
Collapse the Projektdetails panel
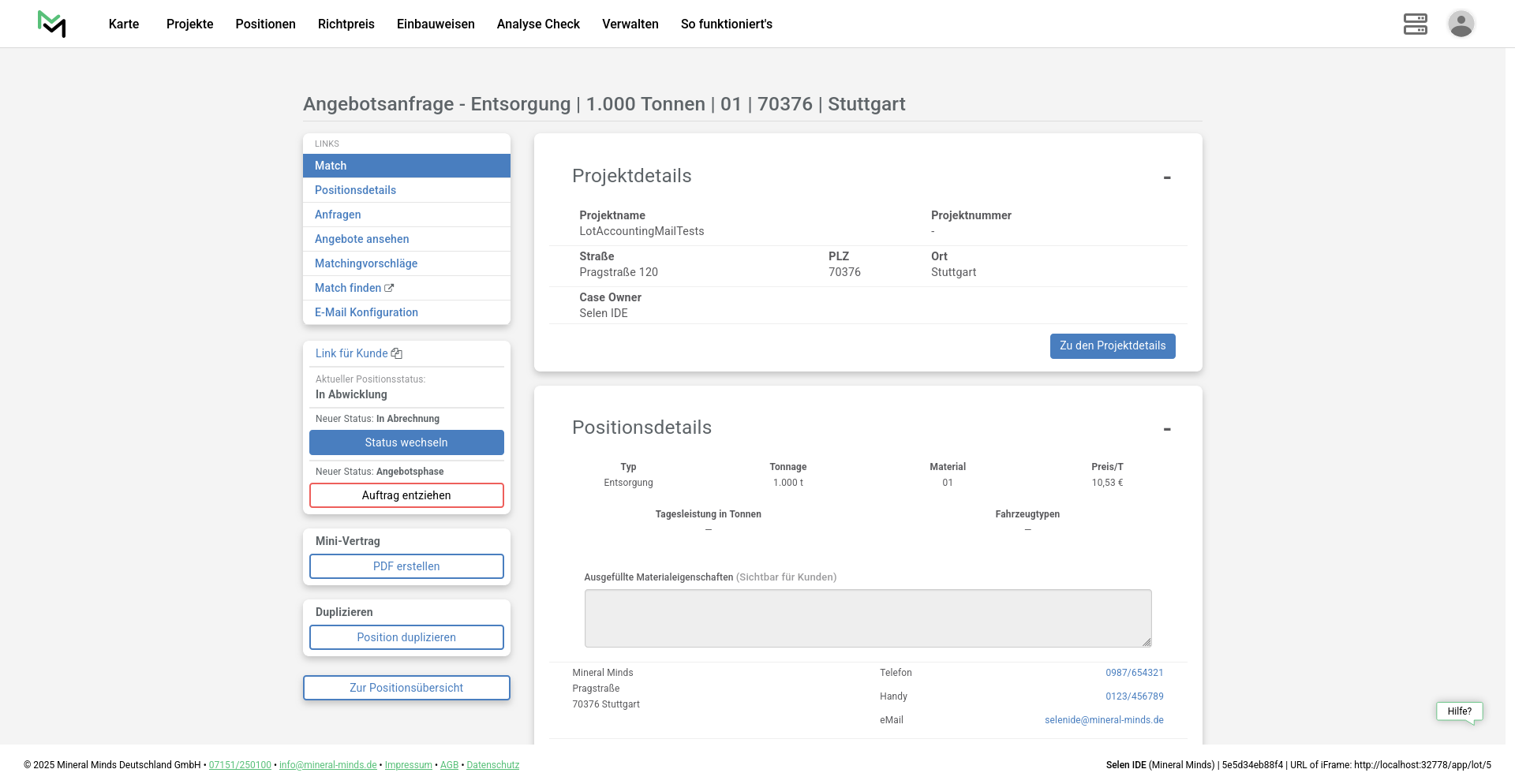point(1166,177)
